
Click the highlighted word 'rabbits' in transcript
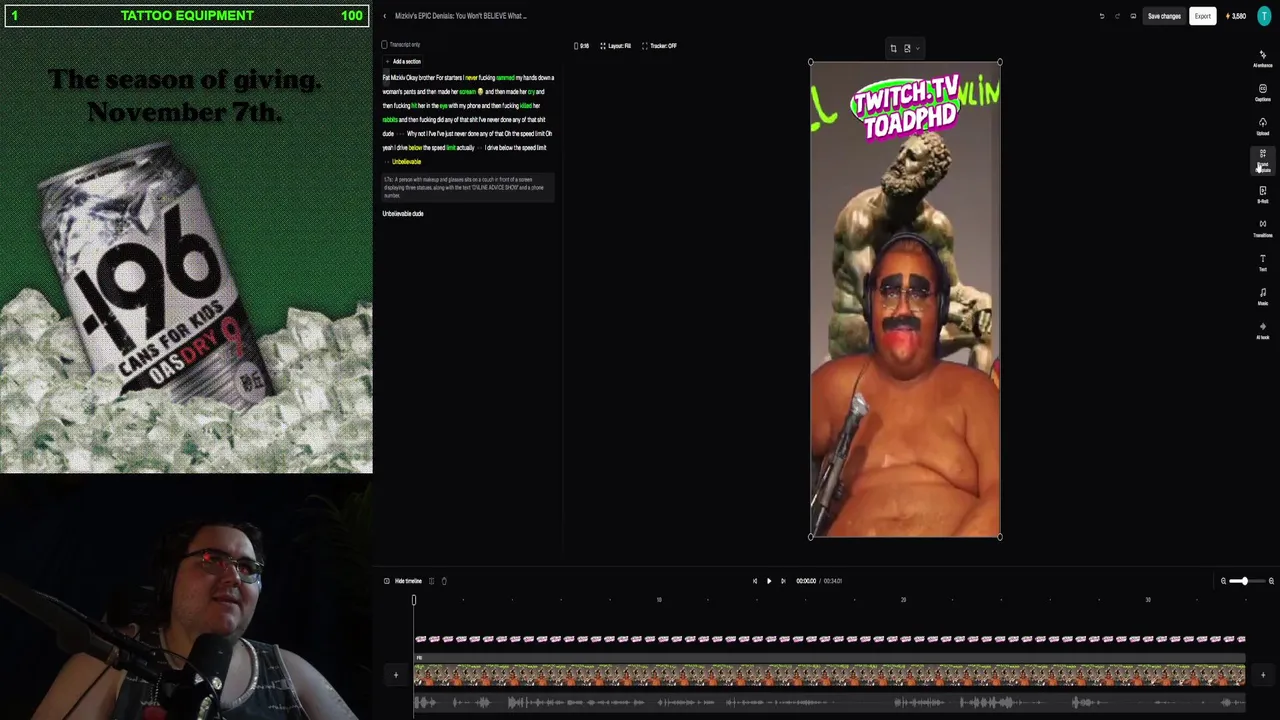[x=390, y=120]
